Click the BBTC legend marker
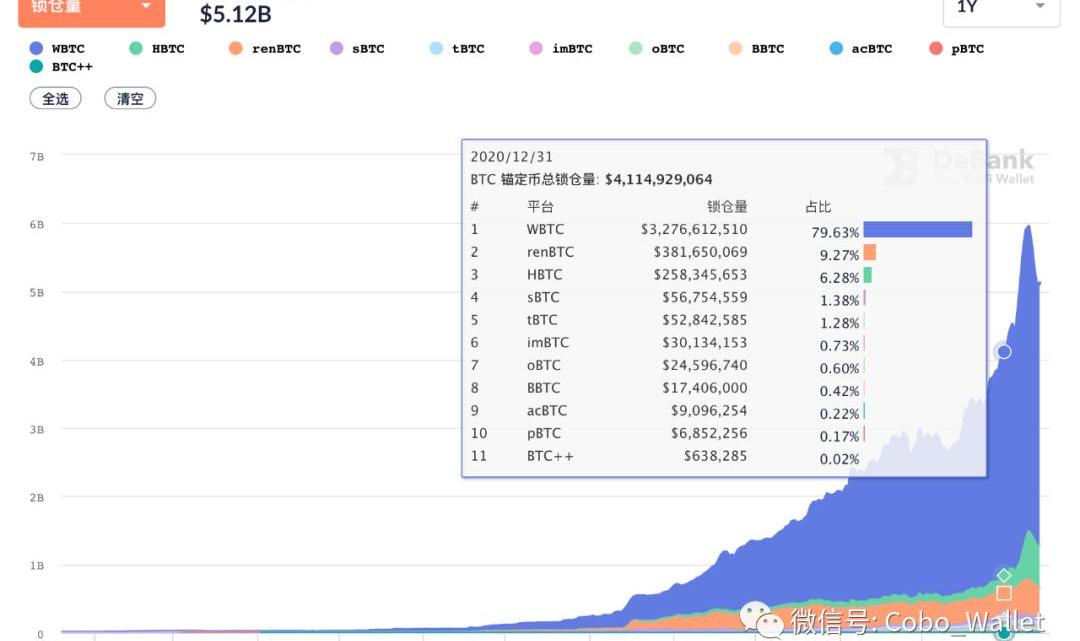The height and width of the screenshot is (641, 1080). [736, 49]
